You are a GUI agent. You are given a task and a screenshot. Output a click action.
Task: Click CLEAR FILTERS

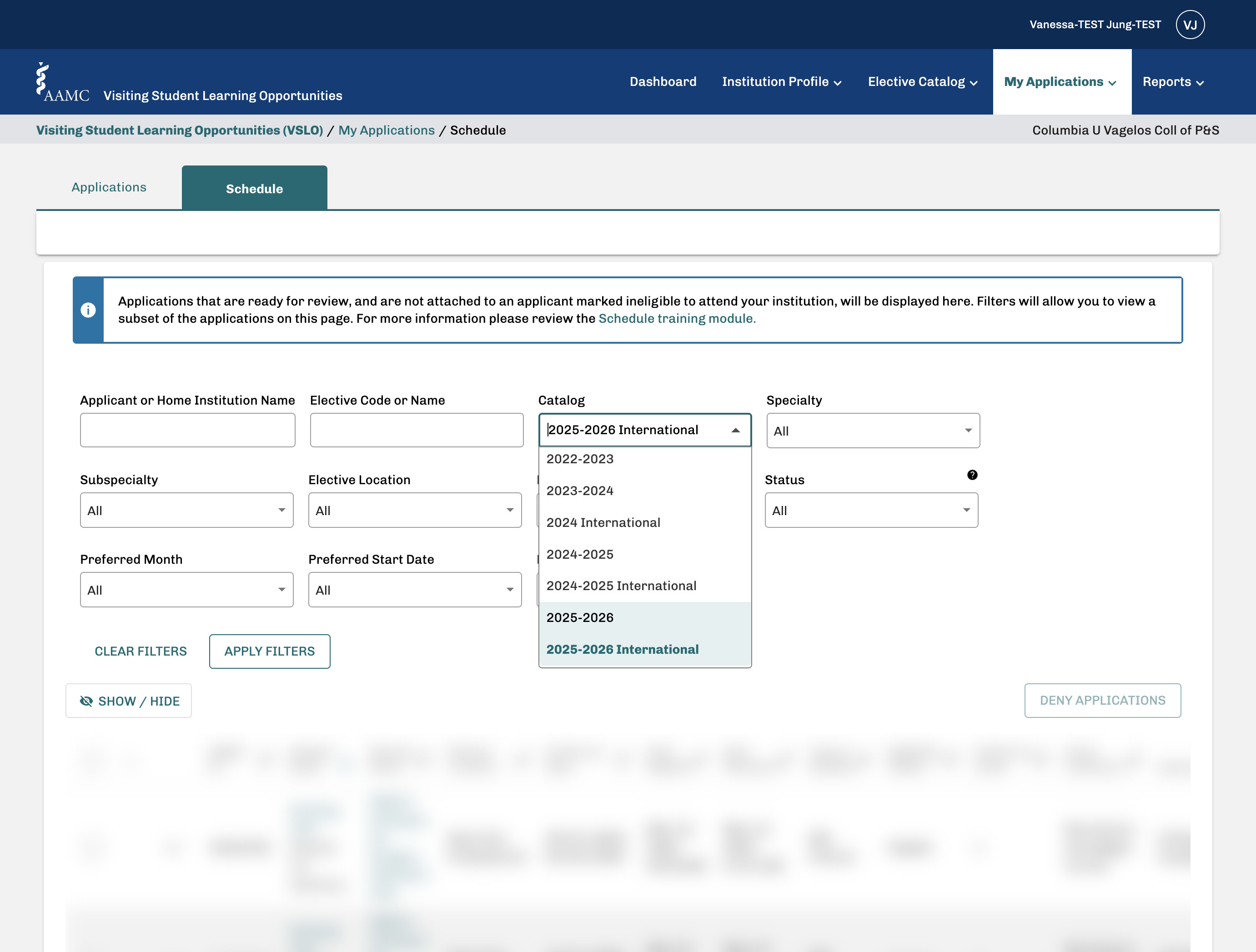[140, 651]
